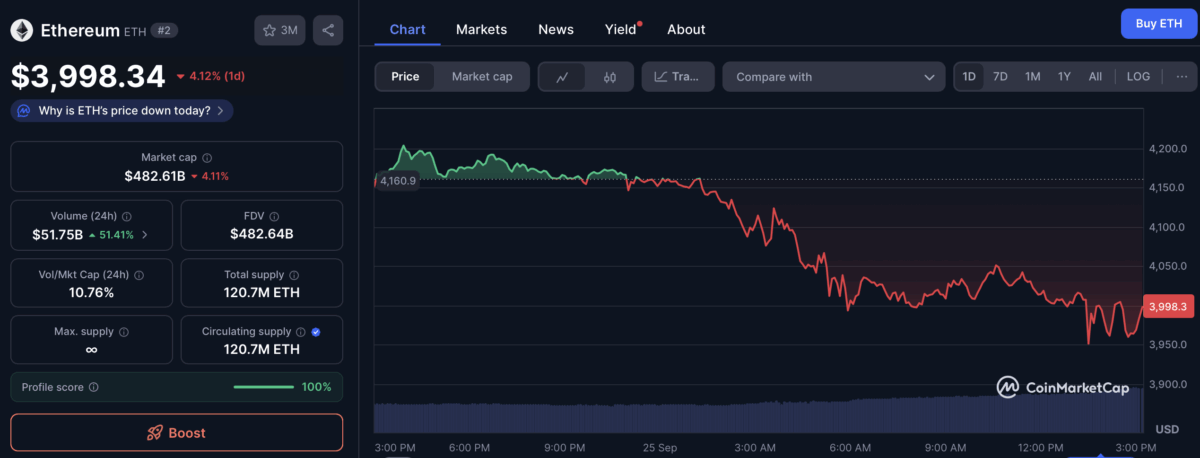The height and width of the screenshot is (458, 1200).
Task: Click the 120.7M ETH total supply value
Action: point(262,293)
